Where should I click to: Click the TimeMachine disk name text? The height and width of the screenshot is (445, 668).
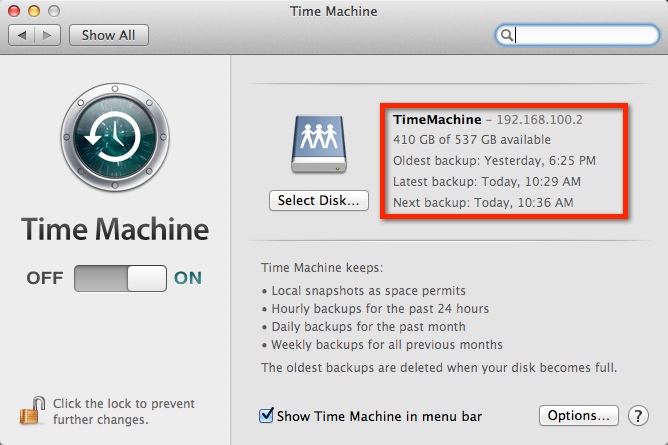point(437,120)
